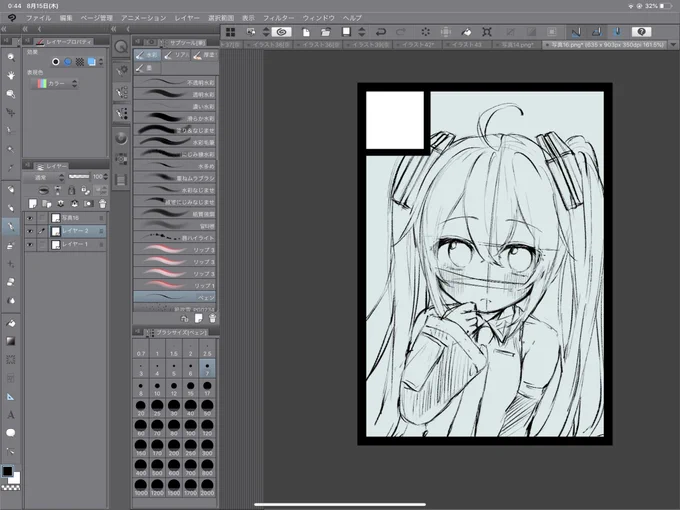Click the foreground black color swatch
The width and height of the screenshot is (680, 510).
[7, 471]
